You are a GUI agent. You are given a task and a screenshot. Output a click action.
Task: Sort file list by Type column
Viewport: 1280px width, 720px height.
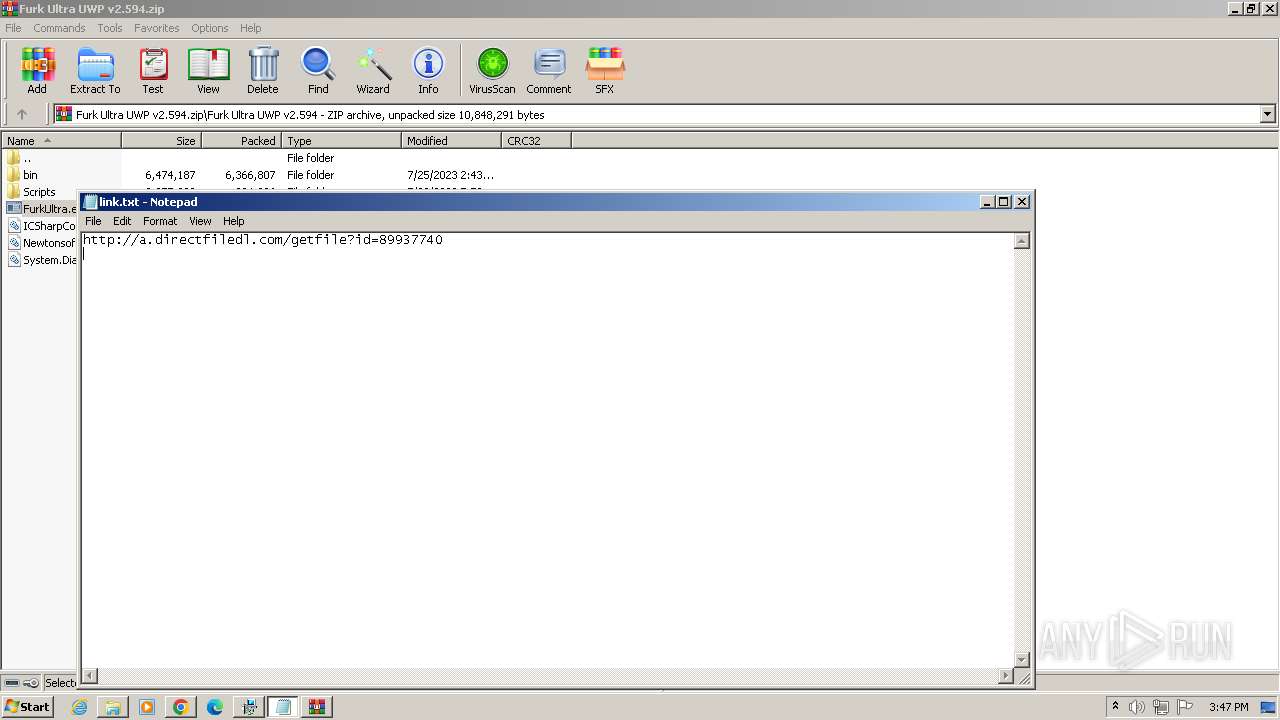click(342, 141)
